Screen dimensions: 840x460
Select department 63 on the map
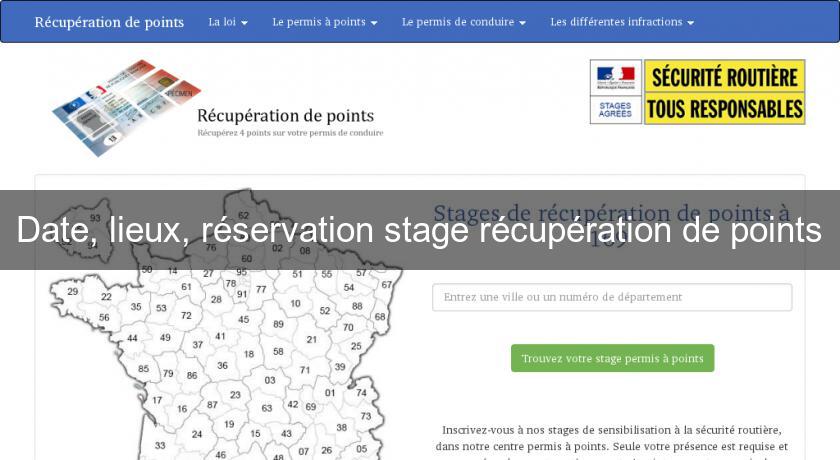coord(267,409)
